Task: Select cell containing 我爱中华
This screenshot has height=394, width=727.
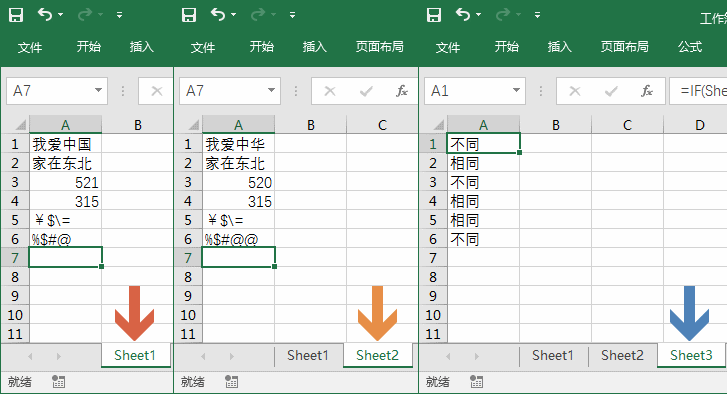Action: [x=238, y=144]
